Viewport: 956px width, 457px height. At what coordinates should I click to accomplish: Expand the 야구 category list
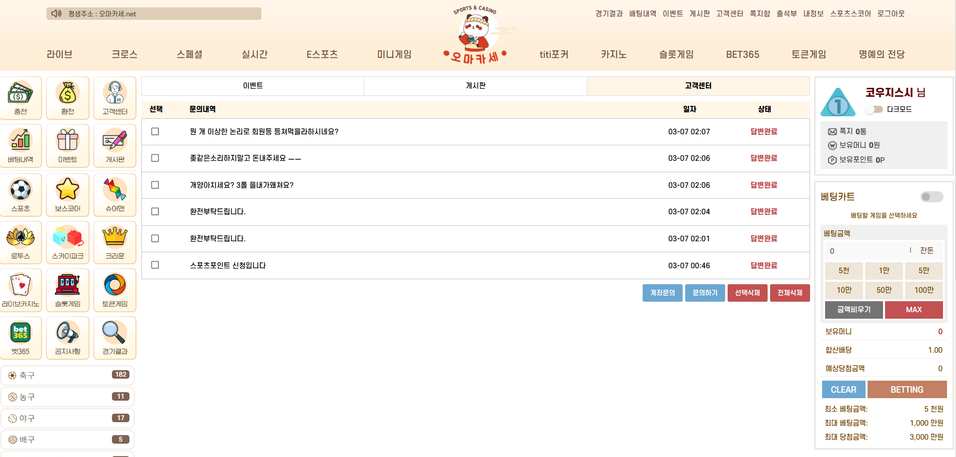68,418
